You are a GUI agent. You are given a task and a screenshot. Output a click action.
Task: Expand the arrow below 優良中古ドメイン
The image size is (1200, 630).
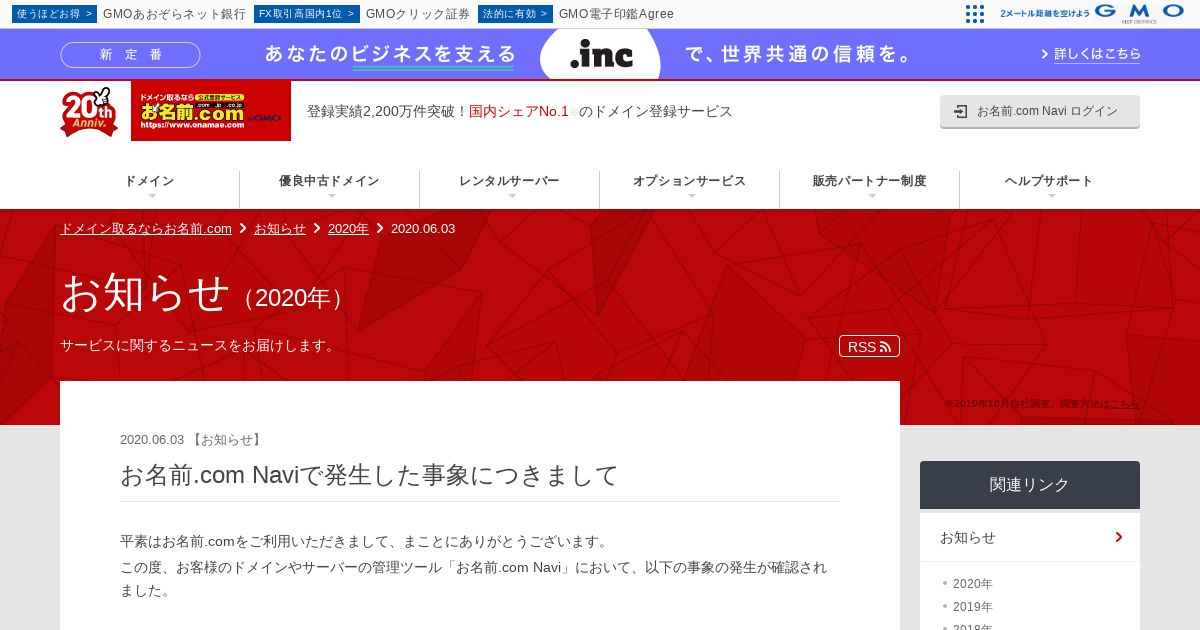click(x=331, y=196)
